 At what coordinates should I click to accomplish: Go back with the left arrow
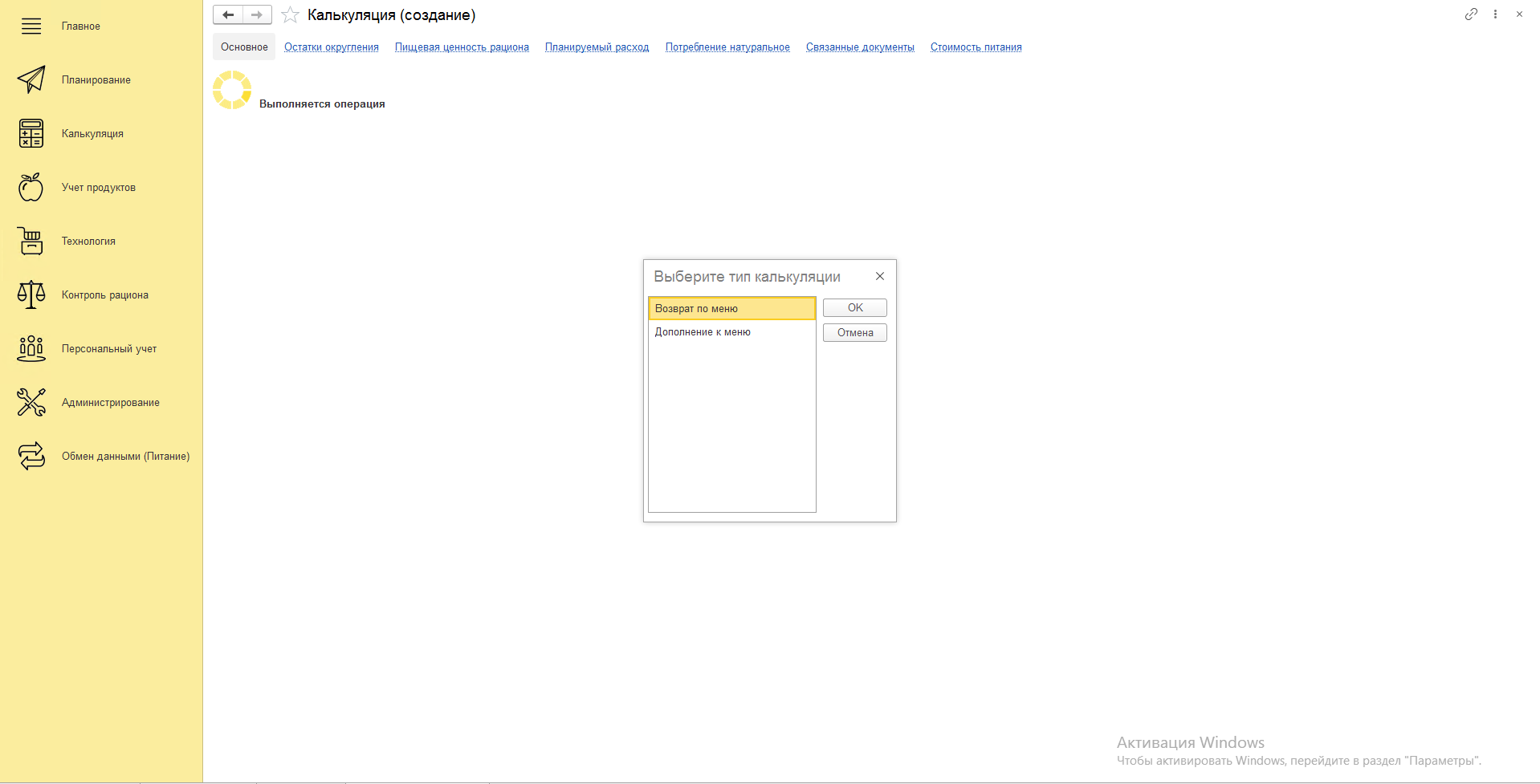[228, 15]
